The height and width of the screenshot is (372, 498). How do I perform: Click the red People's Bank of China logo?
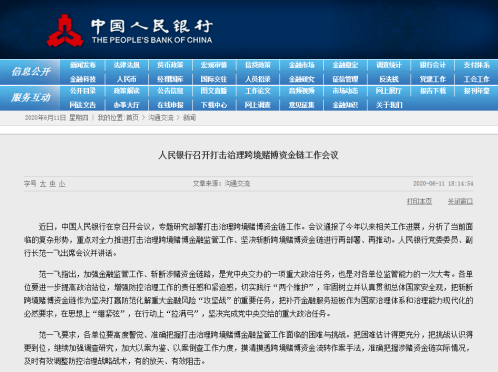[65, 31]
